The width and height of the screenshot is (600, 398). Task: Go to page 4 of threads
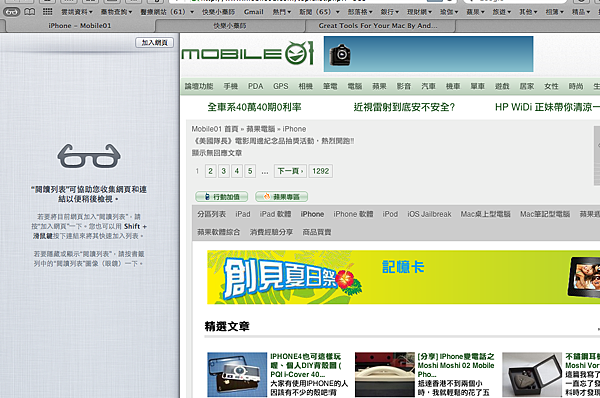[237, 171]
